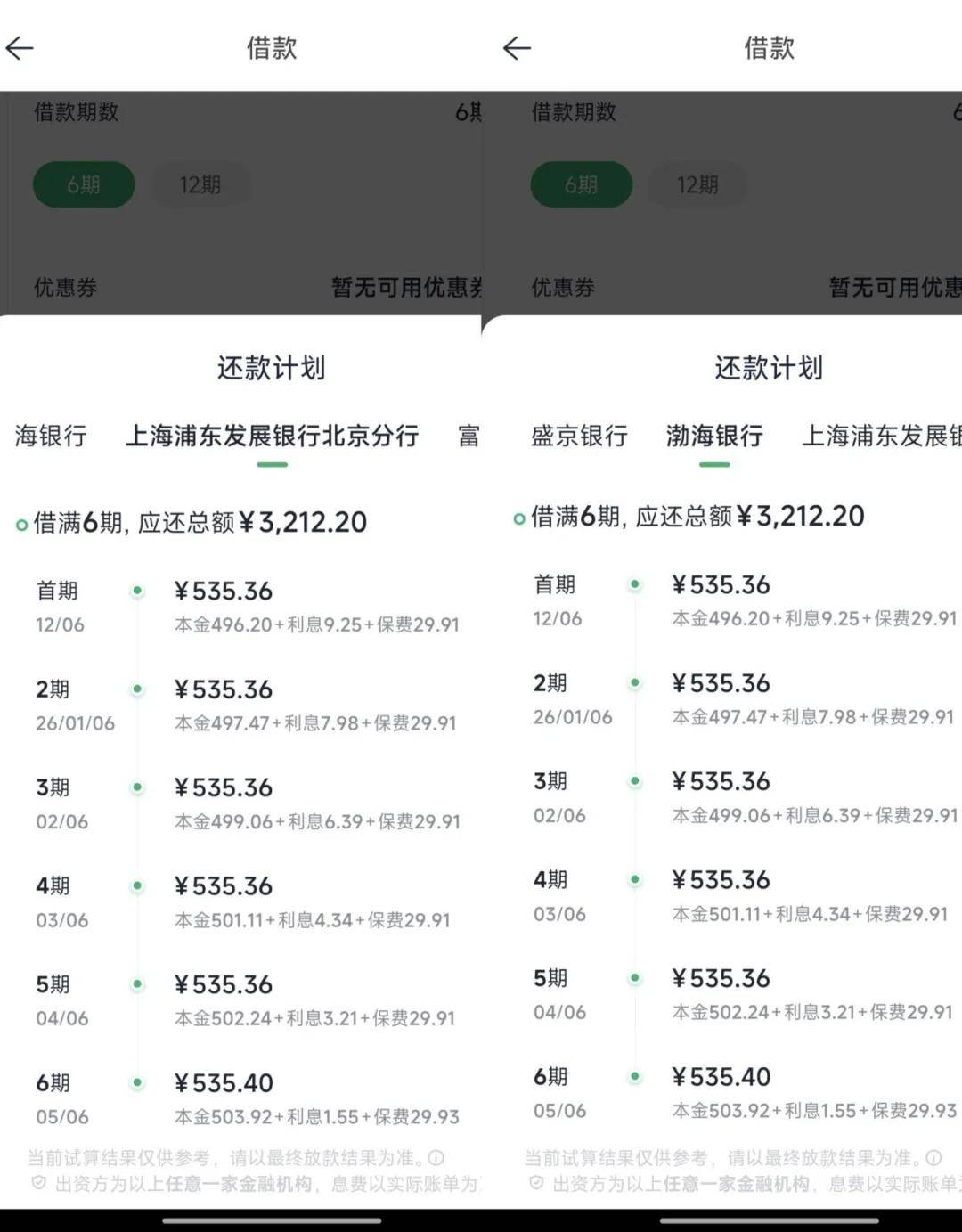Tap the back arrow on right screen

(x=517, y=48)
